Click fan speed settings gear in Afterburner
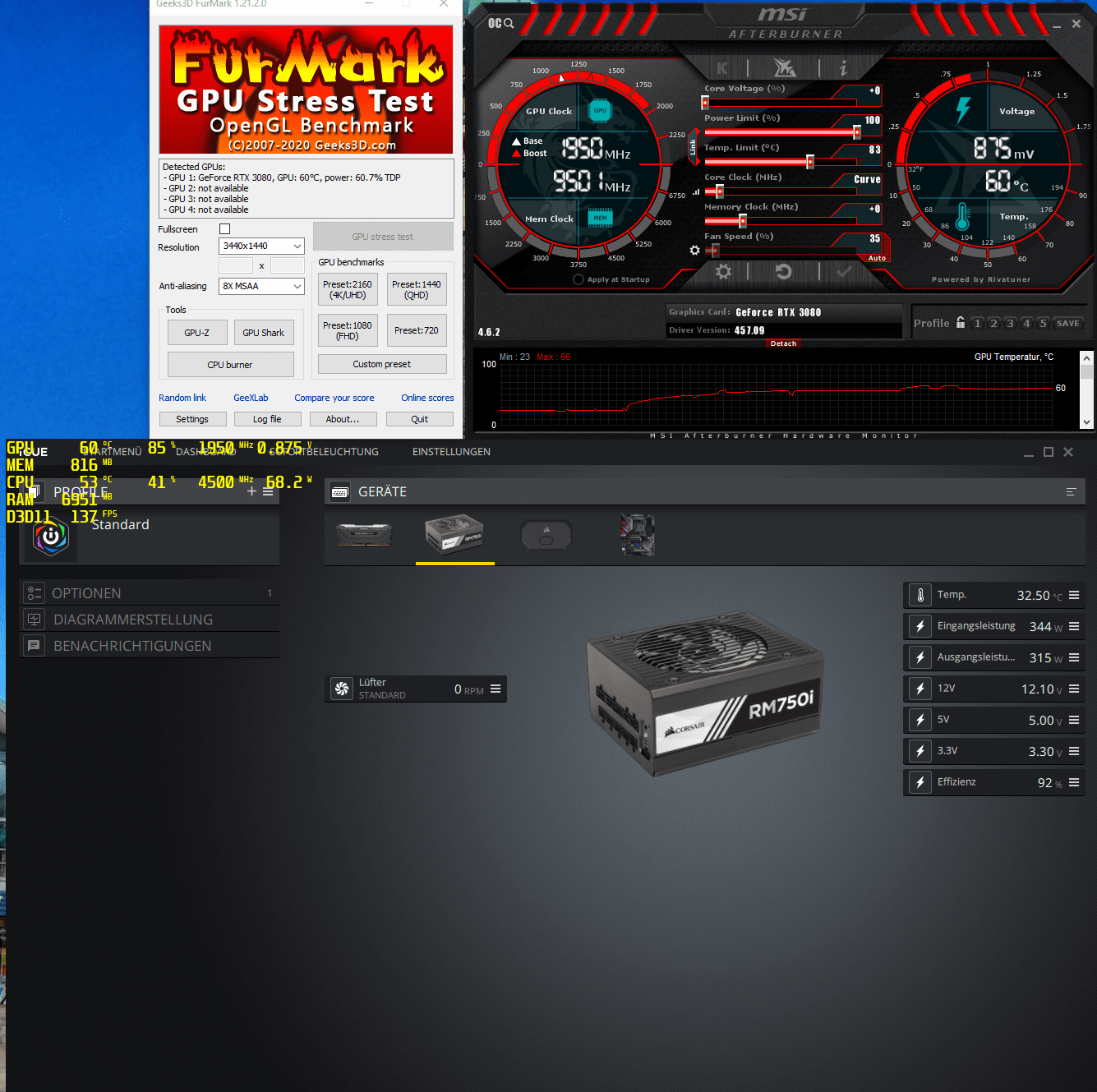1097x1092 pixels. click(695, 250)
